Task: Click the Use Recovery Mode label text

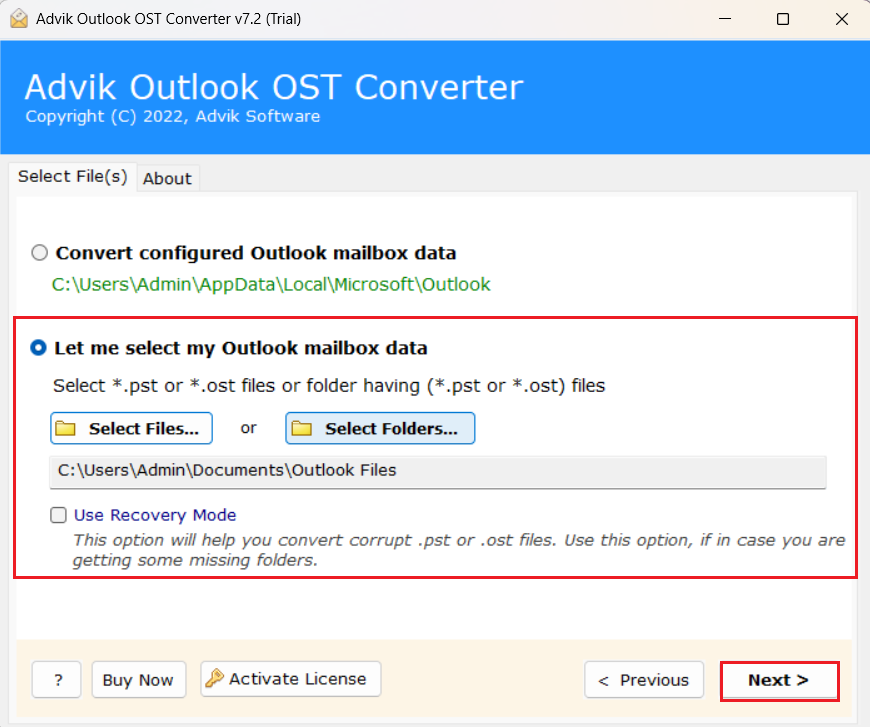Action: click(x=155, y=515)
